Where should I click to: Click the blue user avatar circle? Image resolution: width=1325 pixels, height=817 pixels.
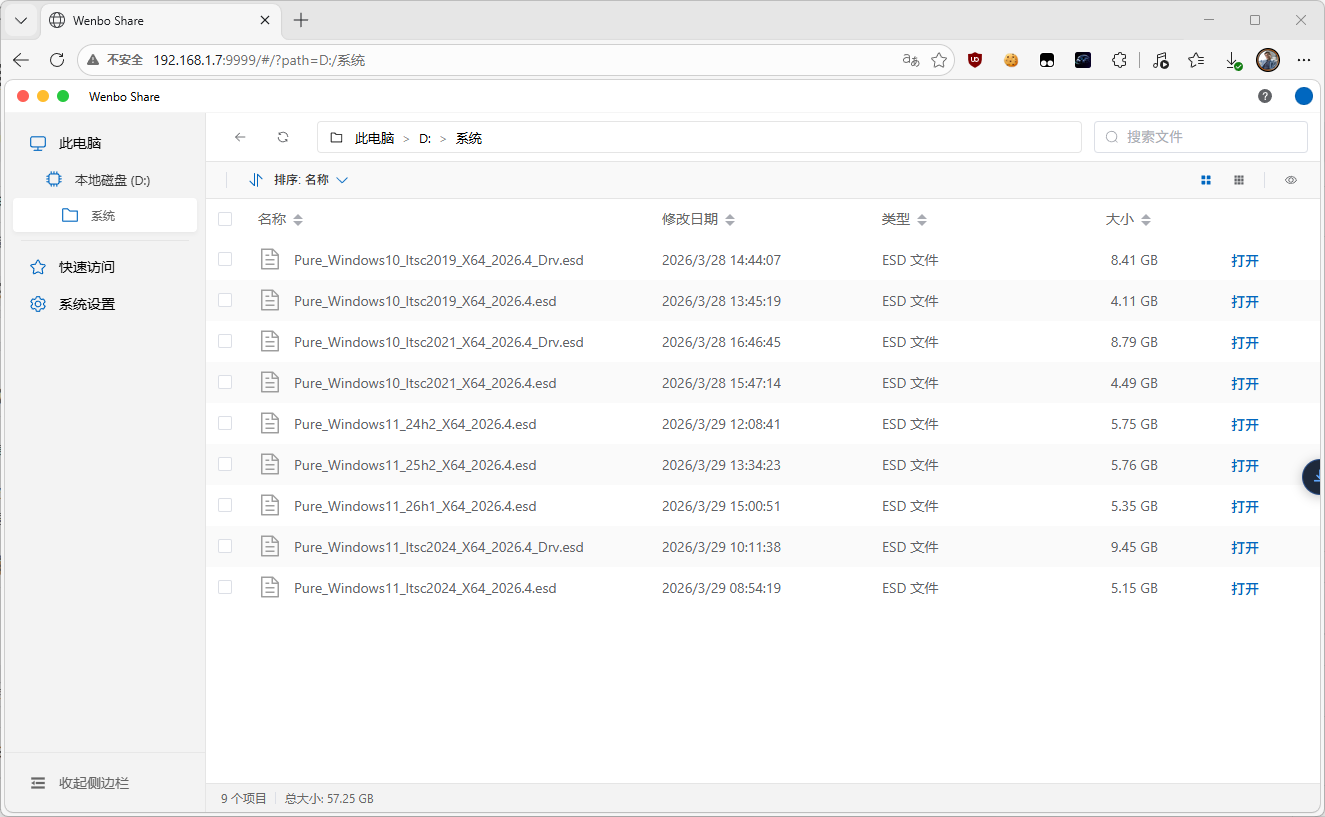click(1303, 96)
